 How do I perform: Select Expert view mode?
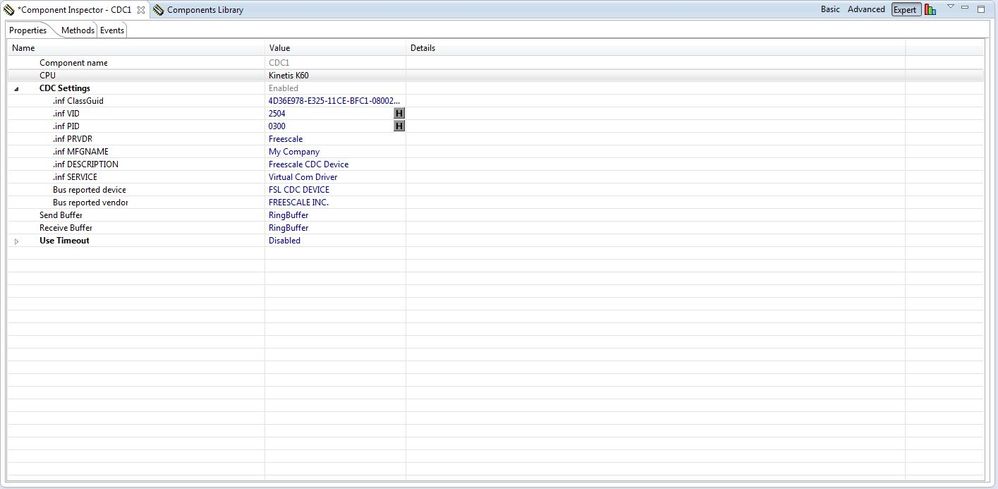pos(905,10)
